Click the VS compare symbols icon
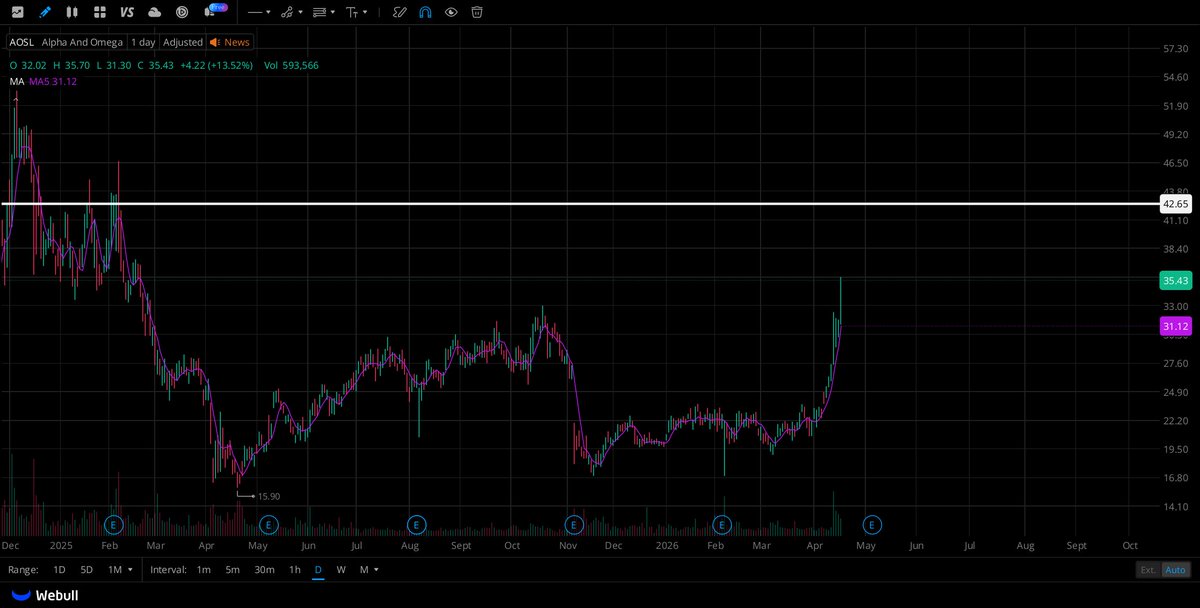 [x=126, y=12]
